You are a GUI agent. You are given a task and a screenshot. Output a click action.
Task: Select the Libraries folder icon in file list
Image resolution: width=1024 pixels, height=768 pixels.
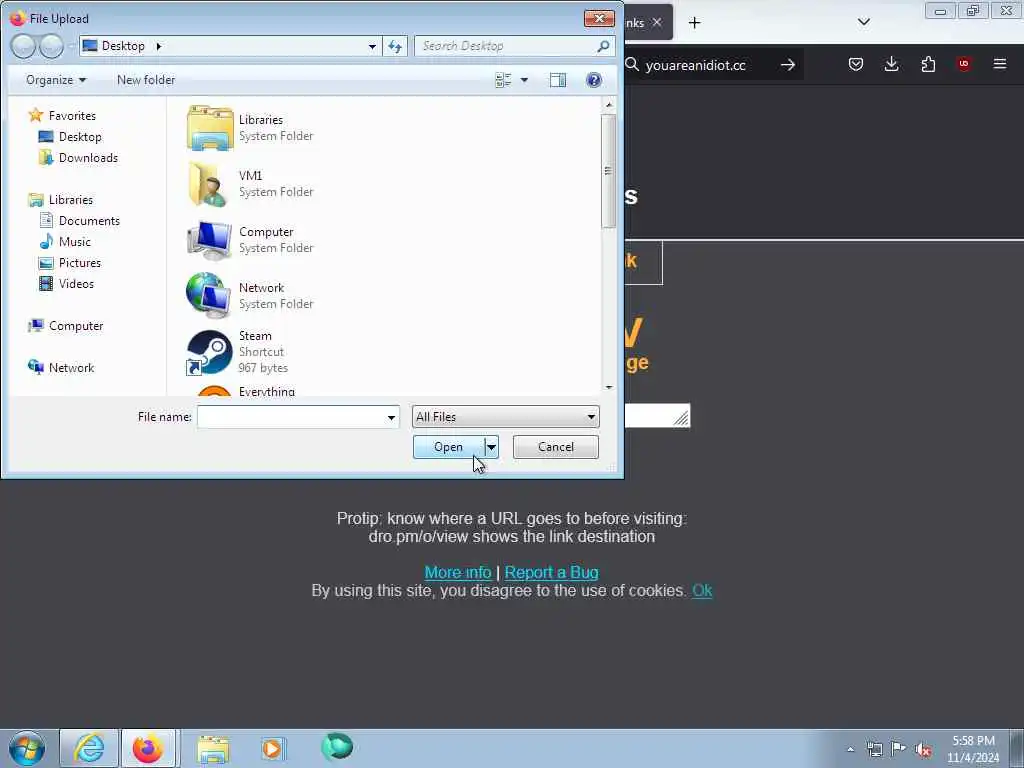pos(210,128)
